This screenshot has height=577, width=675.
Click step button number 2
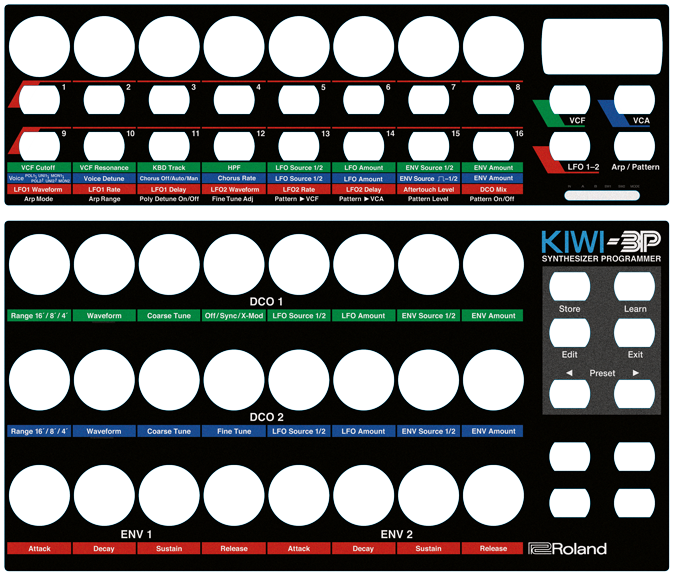[x=104, y=100]
